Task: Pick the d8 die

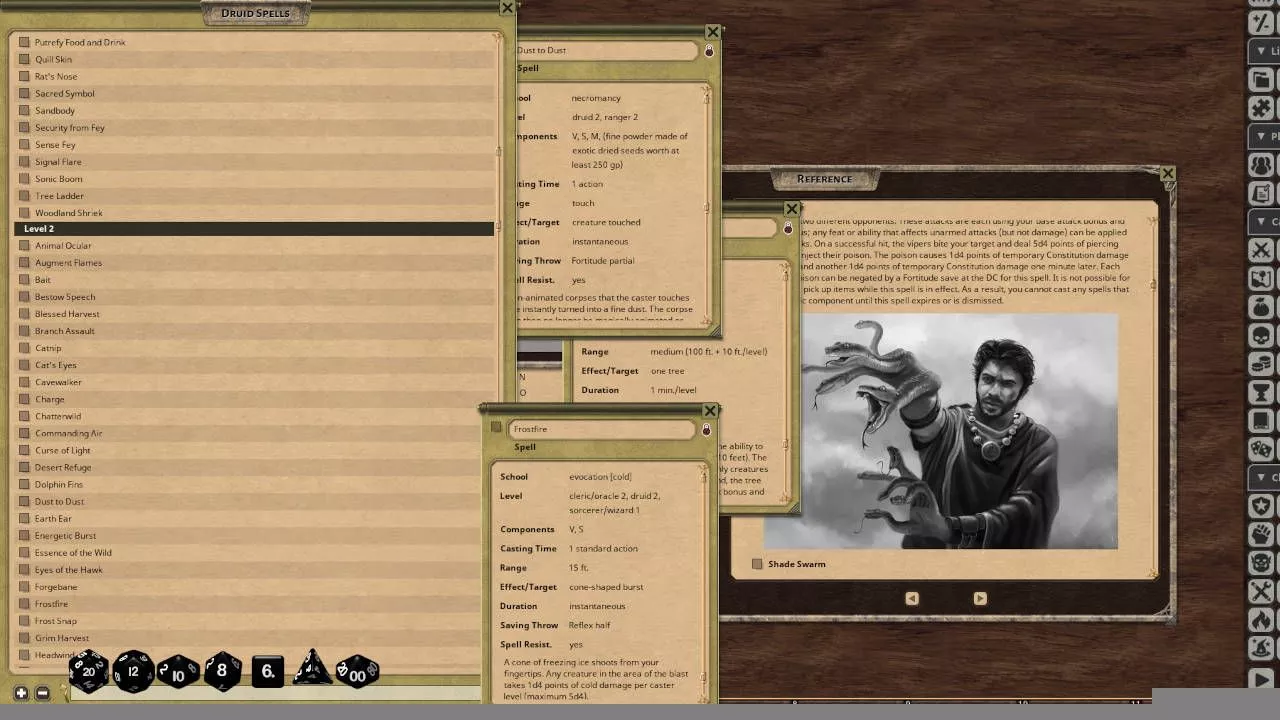Action: (x=222, y=671)
